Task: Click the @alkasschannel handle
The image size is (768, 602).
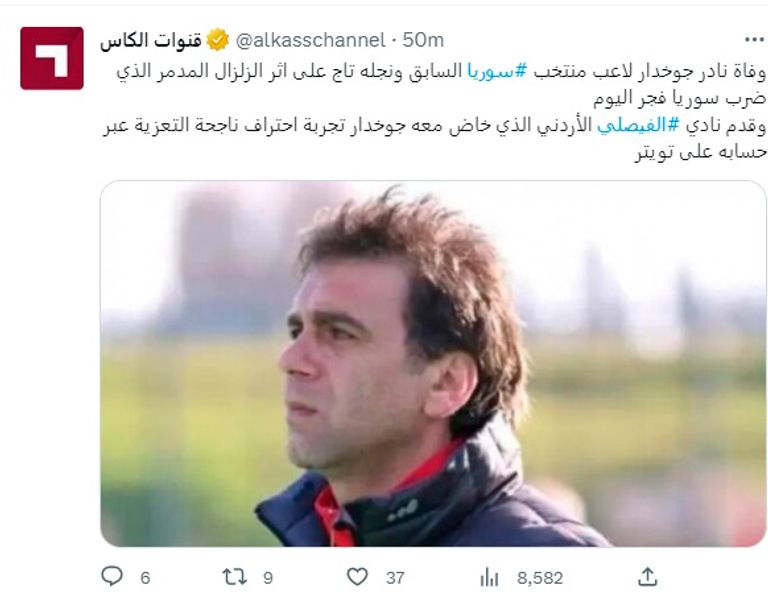Action: [x=311, y=40]
